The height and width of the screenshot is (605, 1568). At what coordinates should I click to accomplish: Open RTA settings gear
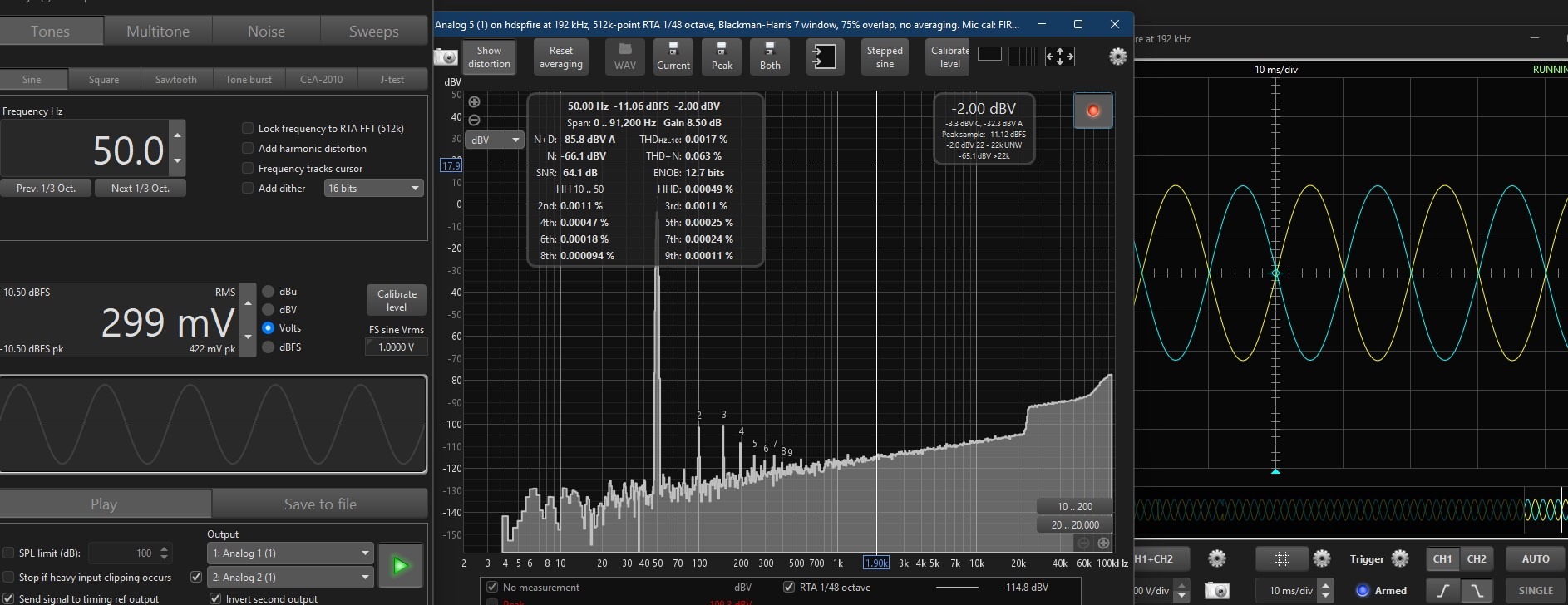tap(1118, 56)
